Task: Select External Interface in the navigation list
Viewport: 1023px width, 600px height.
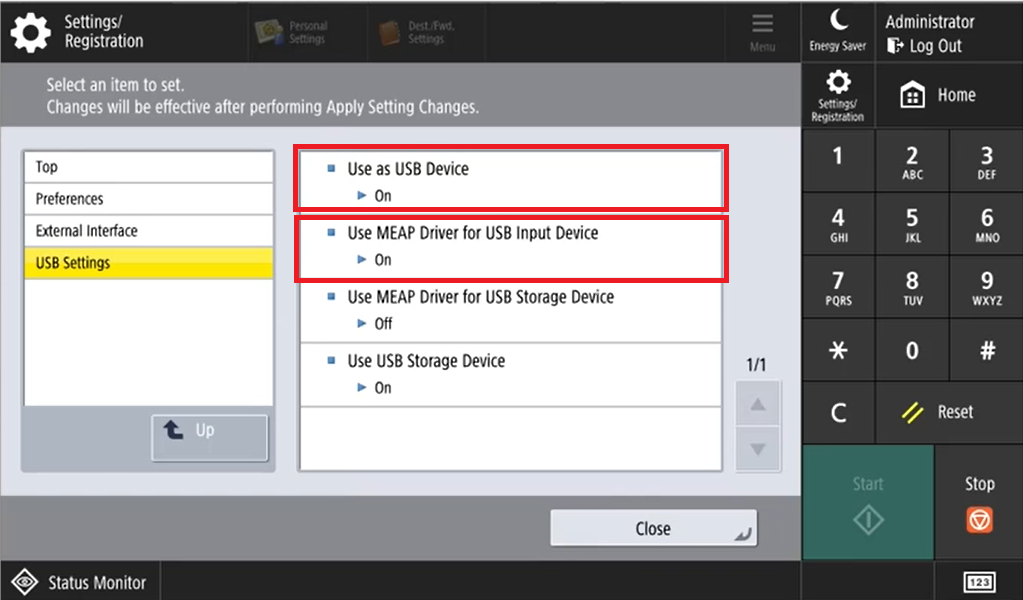Action: 148,231
